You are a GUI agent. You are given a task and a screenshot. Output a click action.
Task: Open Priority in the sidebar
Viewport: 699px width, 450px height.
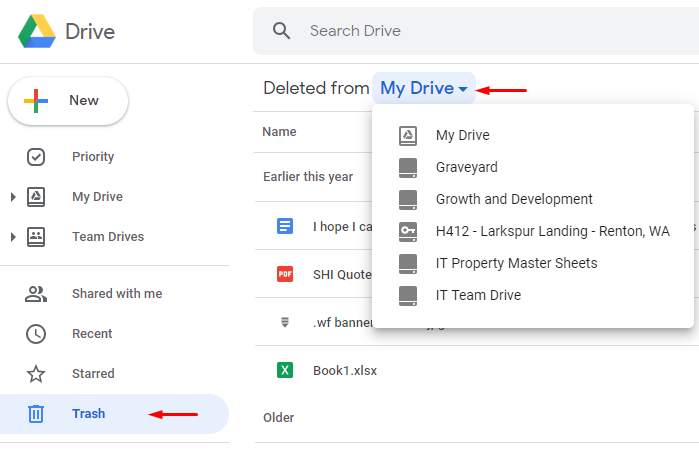tap(93, 157)
